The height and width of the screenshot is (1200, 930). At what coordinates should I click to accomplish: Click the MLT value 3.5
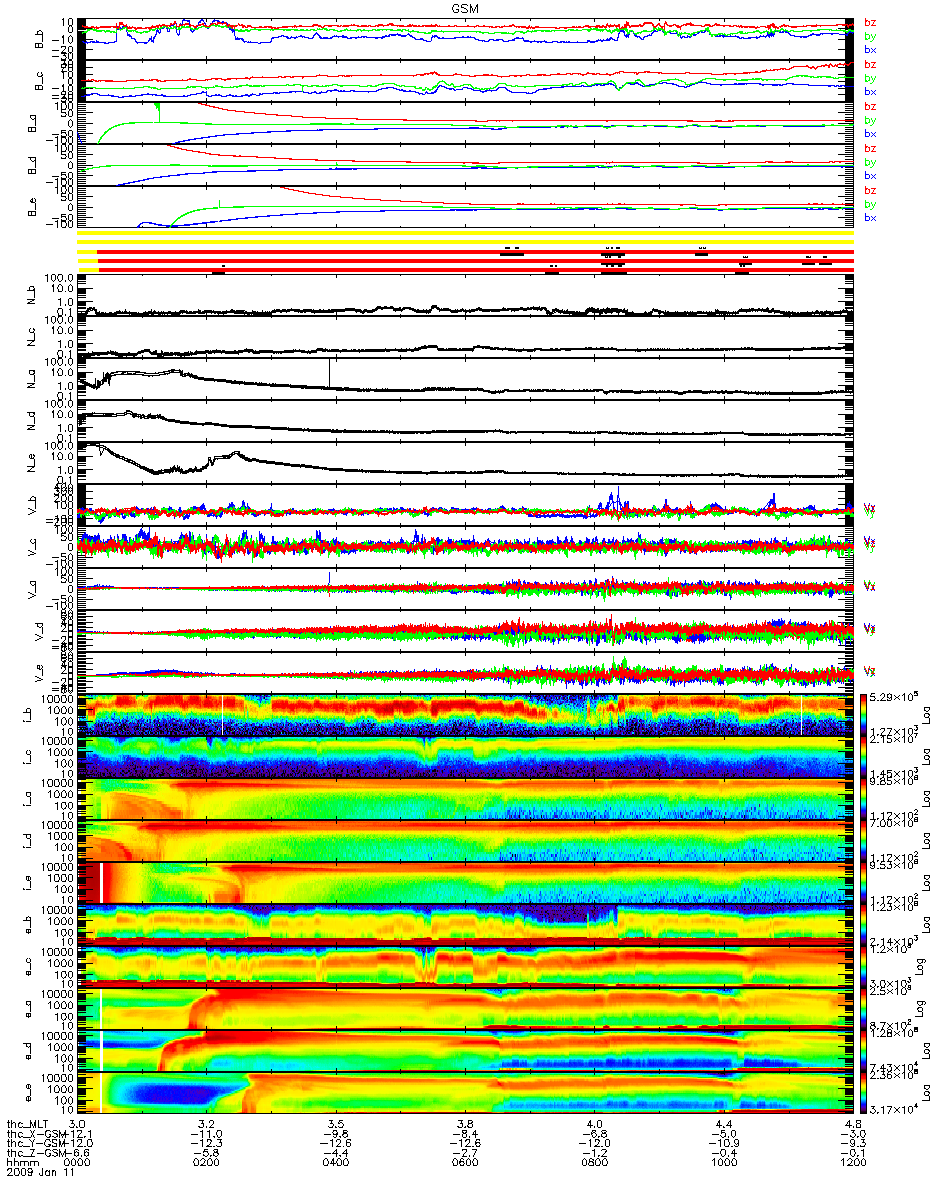(336, 1125)
